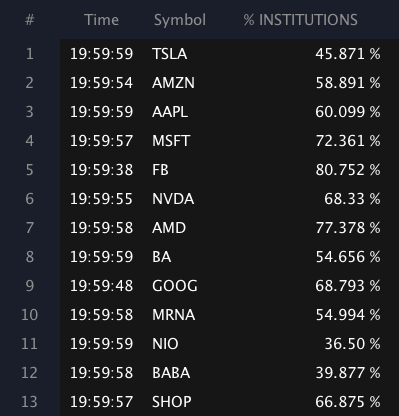Click the BABA symbol
This screenshot has height=416, width=399.
pos(171,373)
